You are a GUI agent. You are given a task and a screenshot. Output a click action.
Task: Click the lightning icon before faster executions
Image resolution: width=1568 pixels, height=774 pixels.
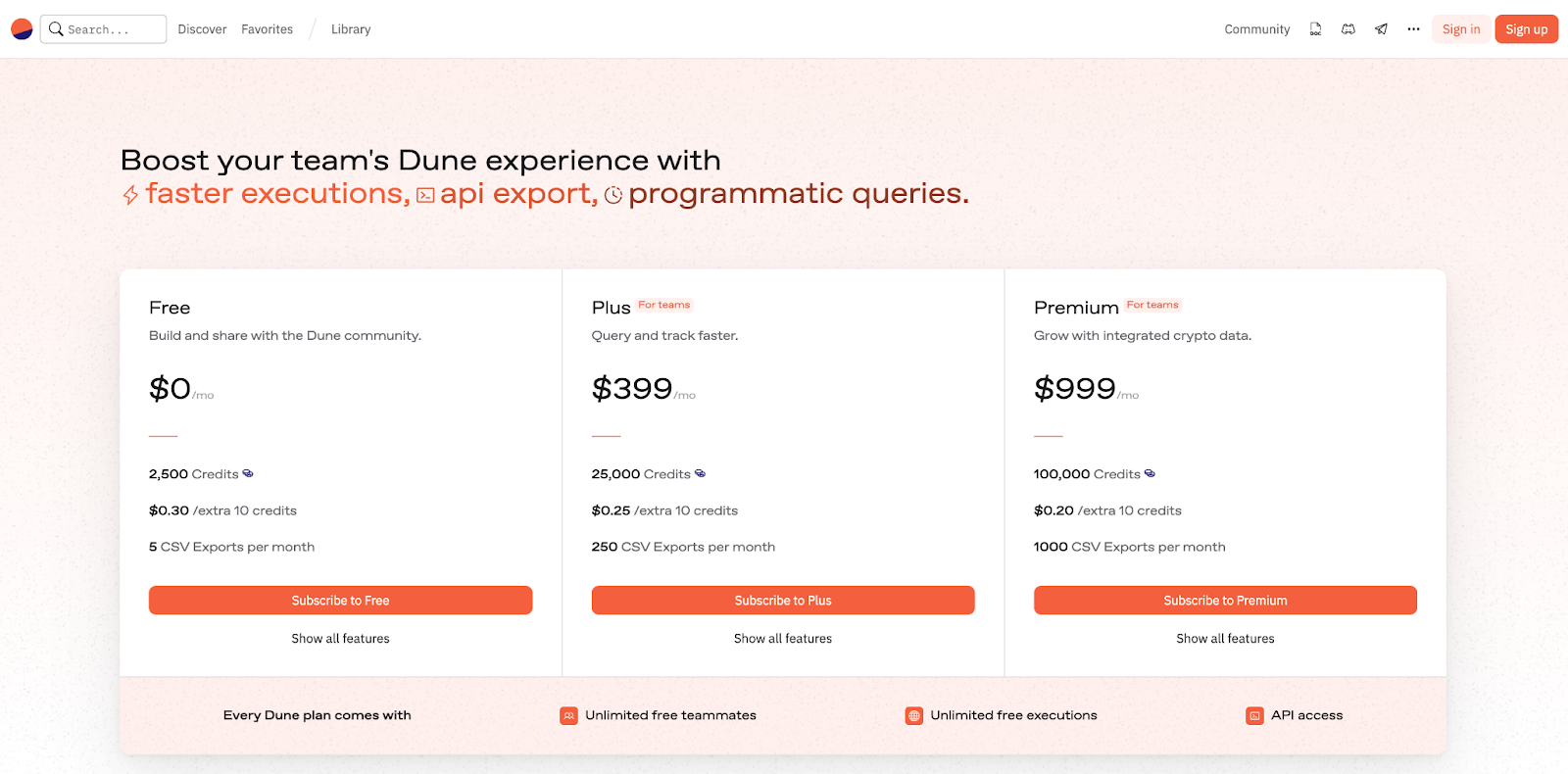pos(128,193)
